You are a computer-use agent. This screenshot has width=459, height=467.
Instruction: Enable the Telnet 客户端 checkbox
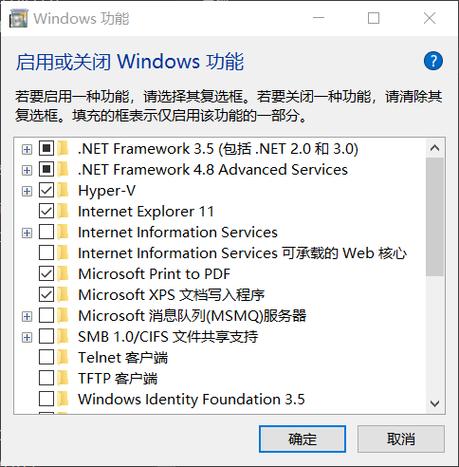click(x=46, y=357)
